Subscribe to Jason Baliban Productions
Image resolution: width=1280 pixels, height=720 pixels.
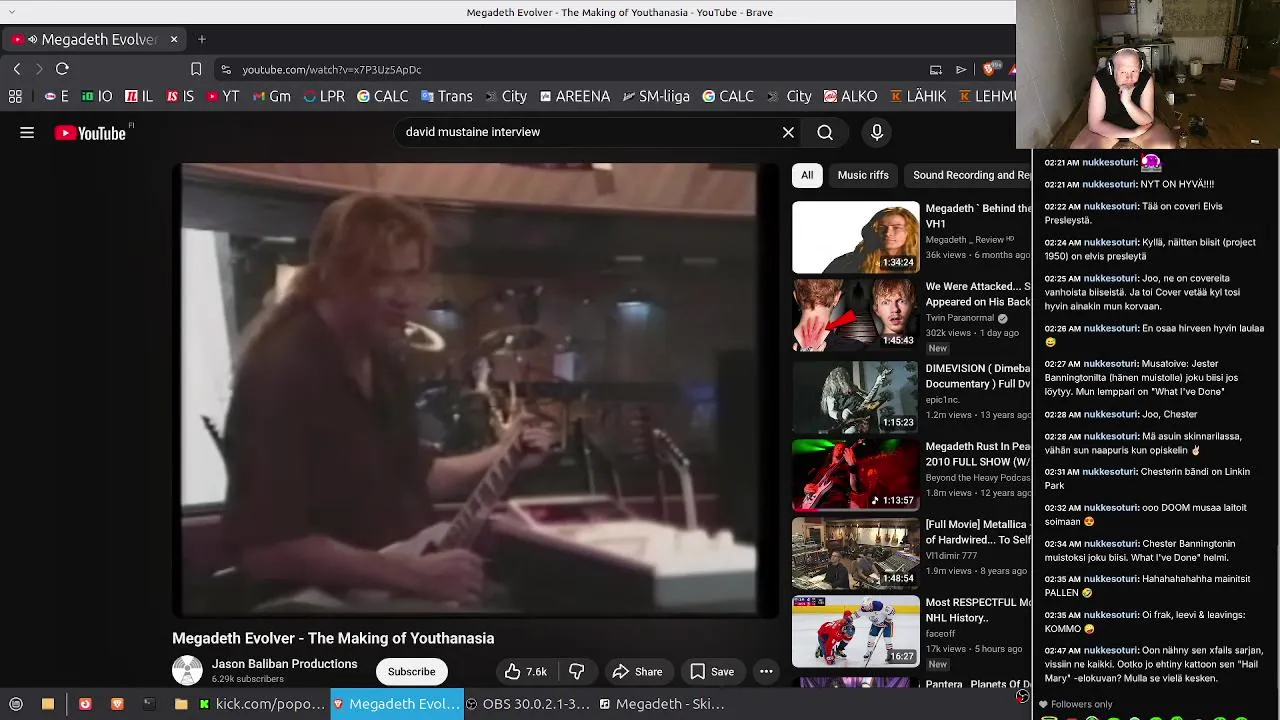411,672
